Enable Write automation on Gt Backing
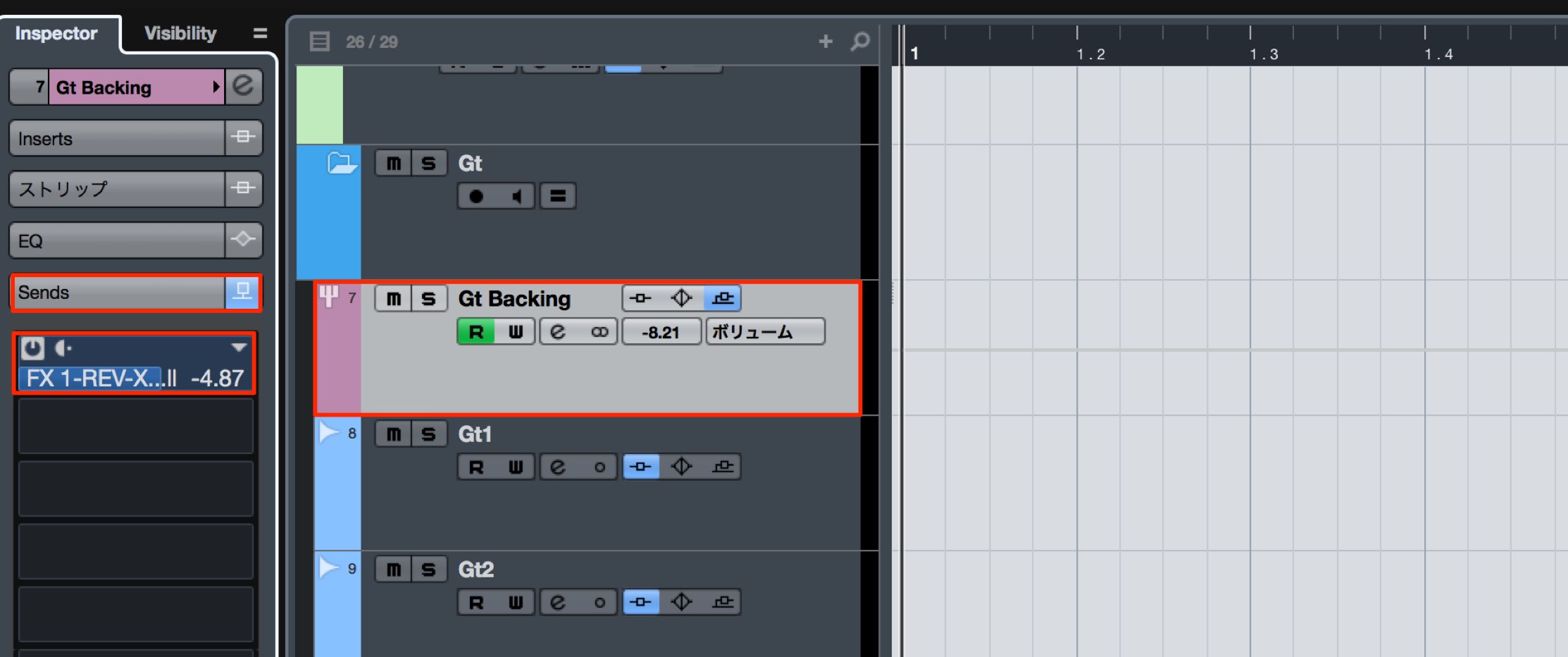 (516, 331)
